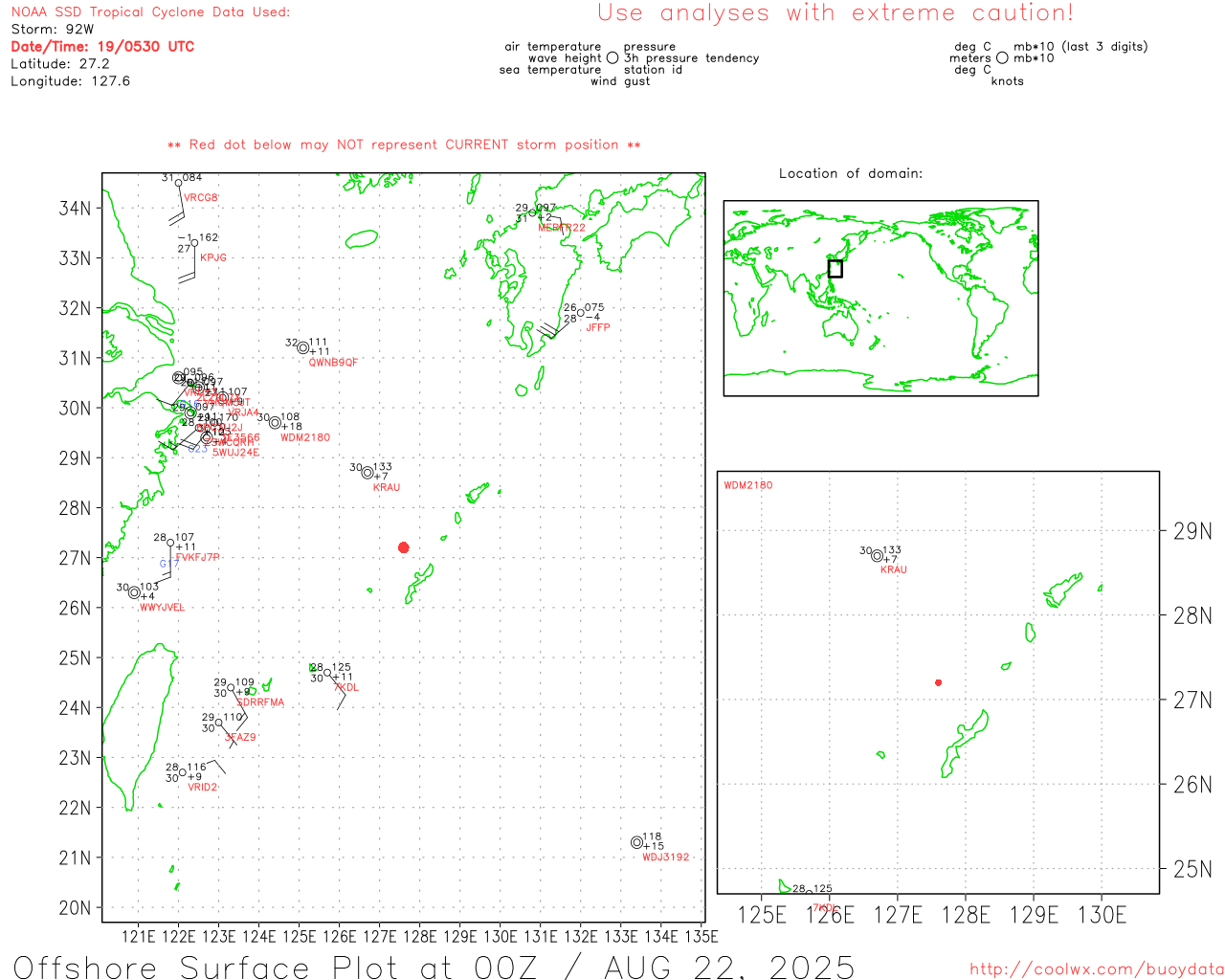
Task: Click 7KDL station label on main map
Action: [346, 688]
